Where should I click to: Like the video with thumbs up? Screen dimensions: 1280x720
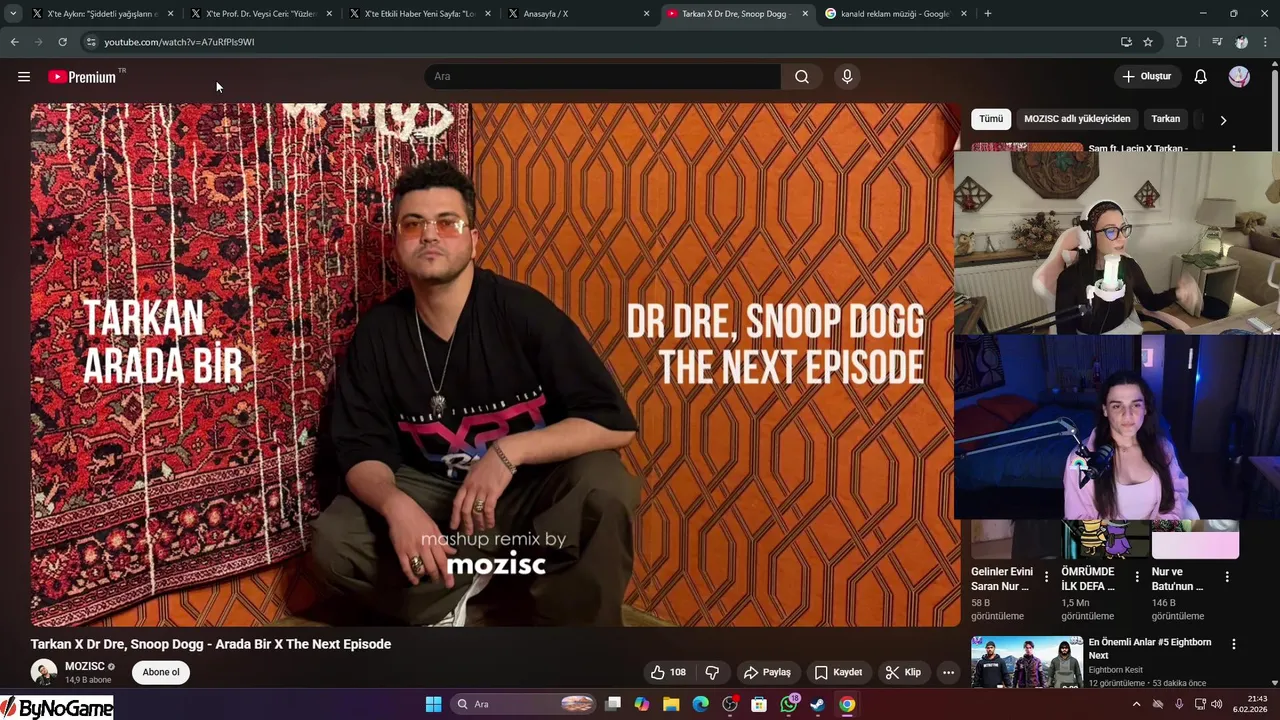point(668,672)
